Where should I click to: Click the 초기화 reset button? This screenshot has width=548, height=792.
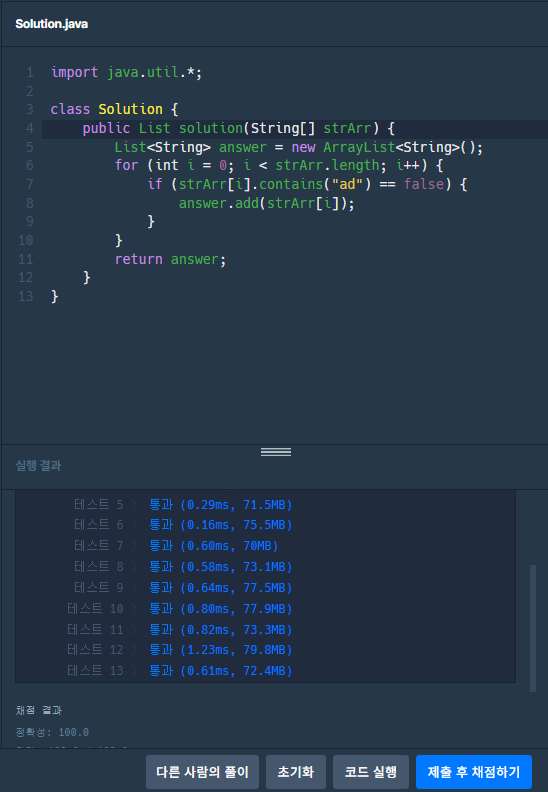296,772
